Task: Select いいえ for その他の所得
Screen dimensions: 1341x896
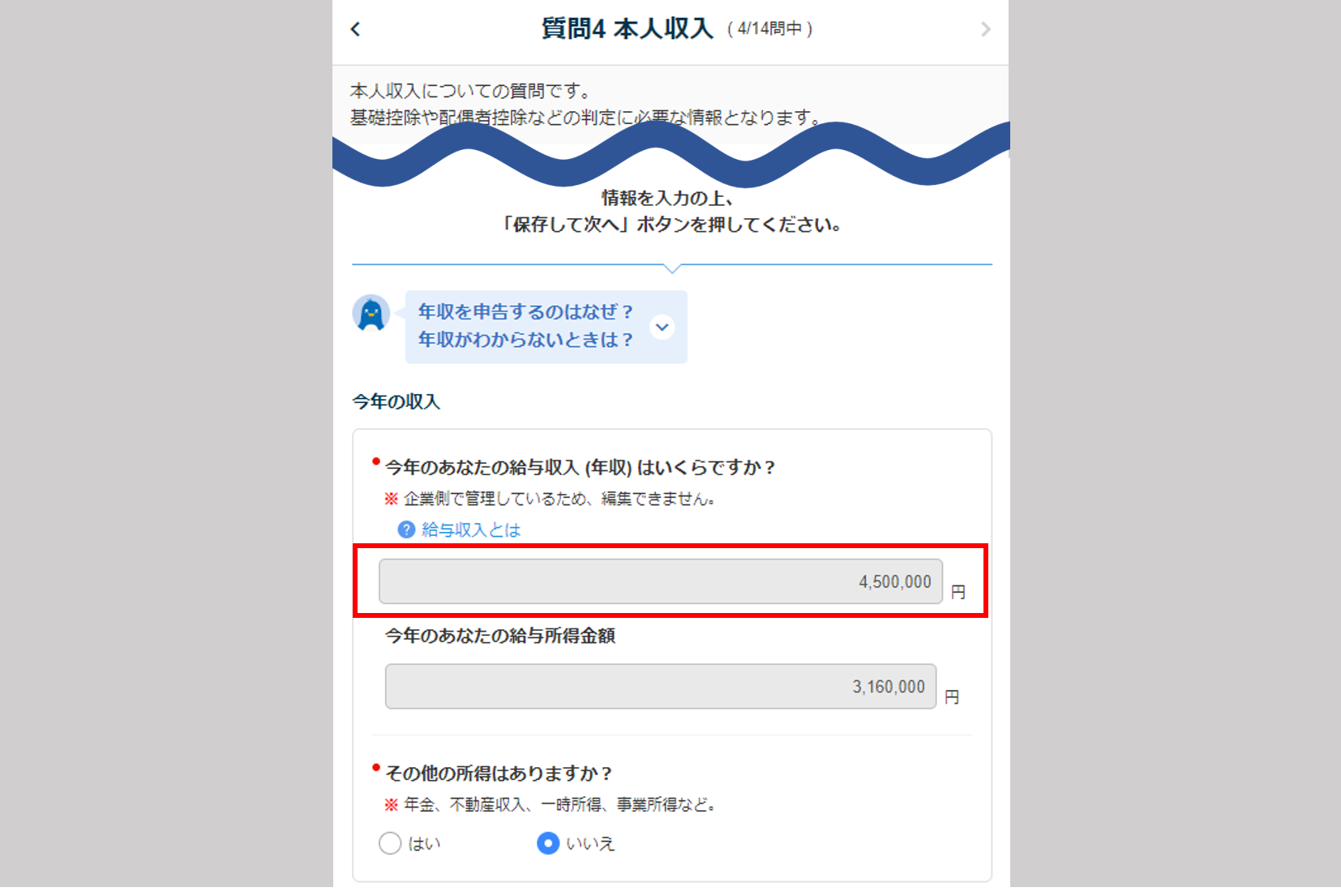Action: [x=548, y=843]
